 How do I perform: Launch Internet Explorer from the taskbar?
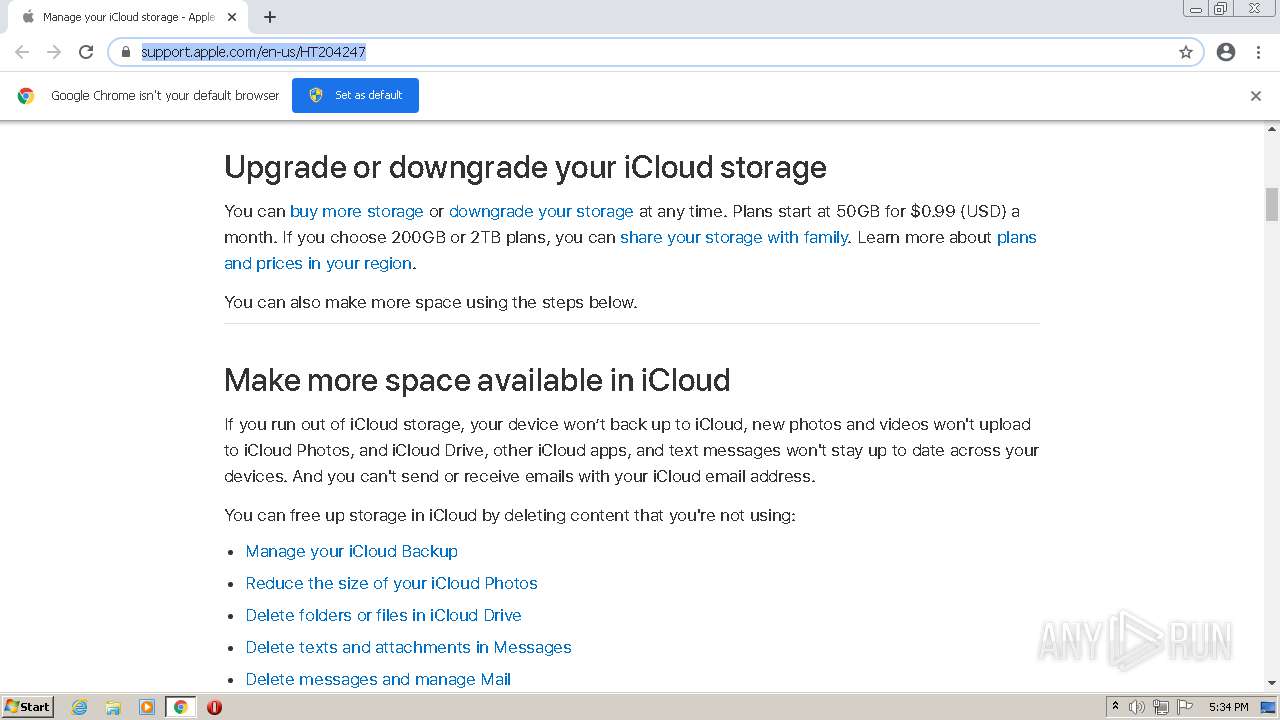point(80,707)
